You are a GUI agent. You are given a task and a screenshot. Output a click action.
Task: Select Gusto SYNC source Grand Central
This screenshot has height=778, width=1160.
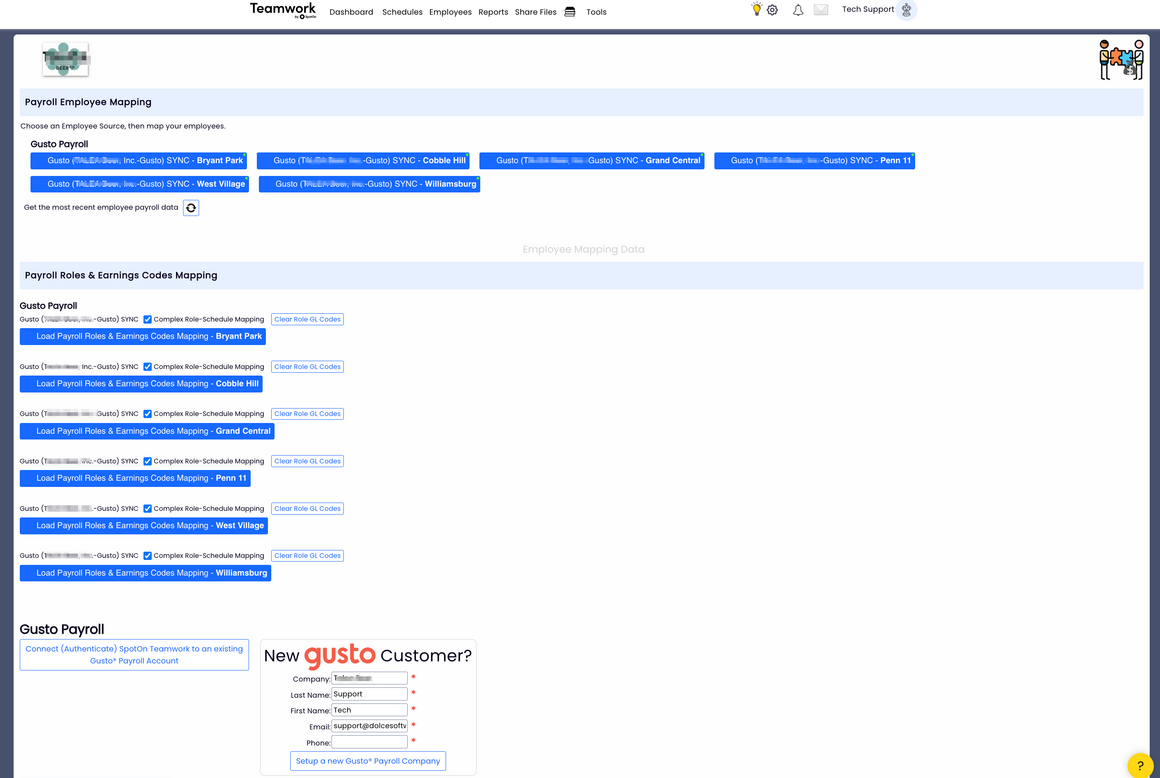(x=592, y=160)
